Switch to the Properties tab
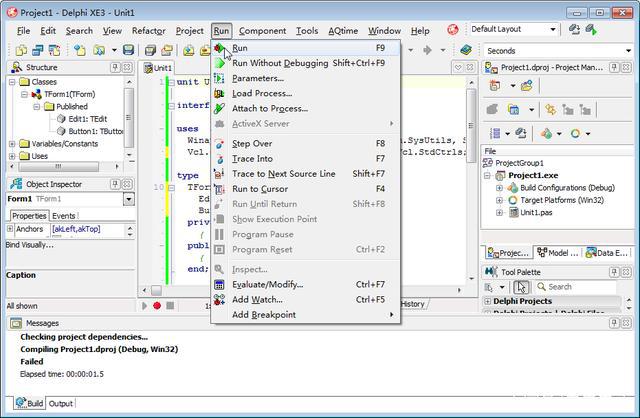Image resolution: width=640 pixels, height=418 pixels. coord(29,216)
